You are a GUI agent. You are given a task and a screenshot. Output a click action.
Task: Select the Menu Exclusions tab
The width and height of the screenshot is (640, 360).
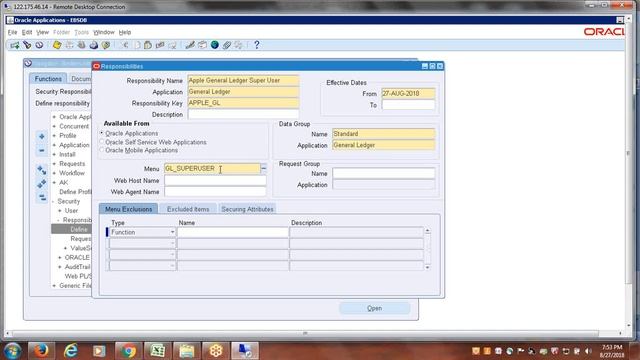pos(129,209)
